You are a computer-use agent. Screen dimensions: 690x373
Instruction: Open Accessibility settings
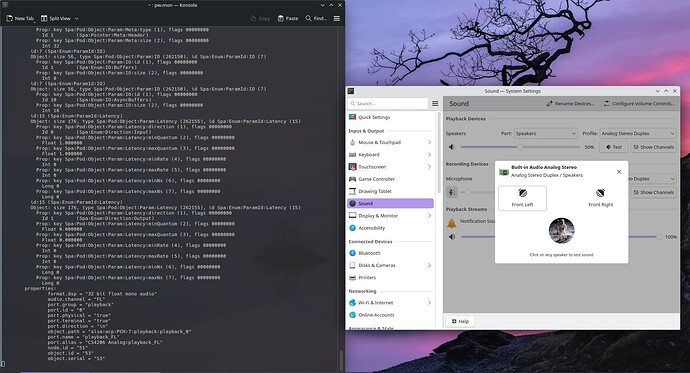(390, 228)
